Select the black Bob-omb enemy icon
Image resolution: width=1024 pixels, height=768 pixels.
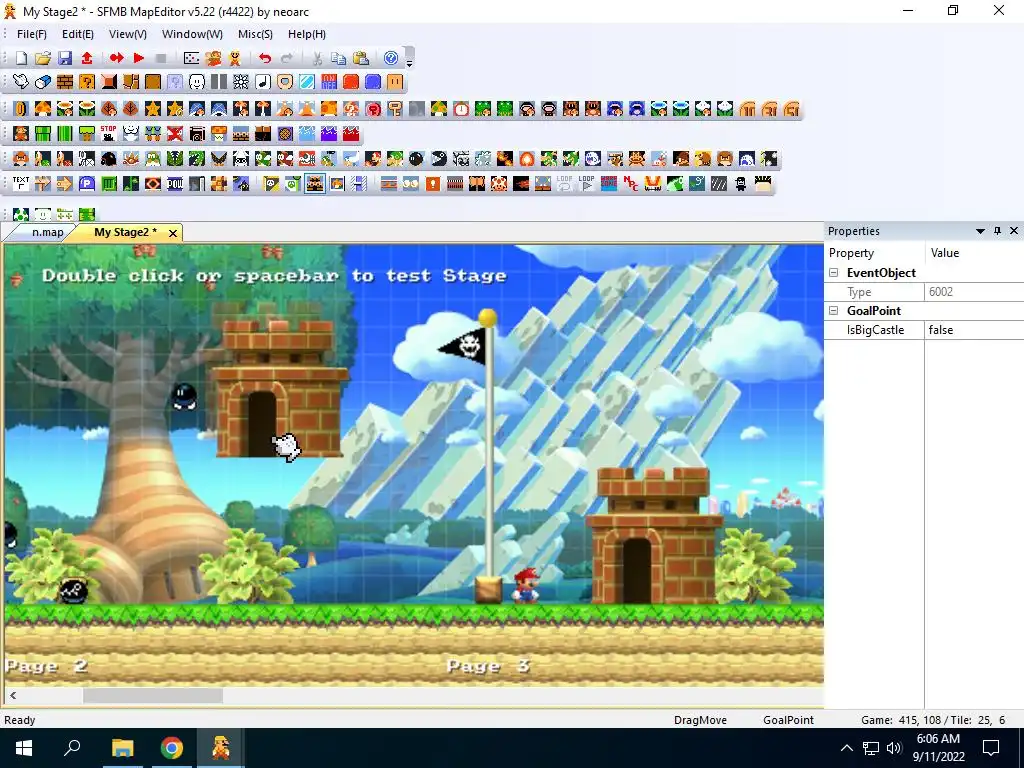pos(417,159)
